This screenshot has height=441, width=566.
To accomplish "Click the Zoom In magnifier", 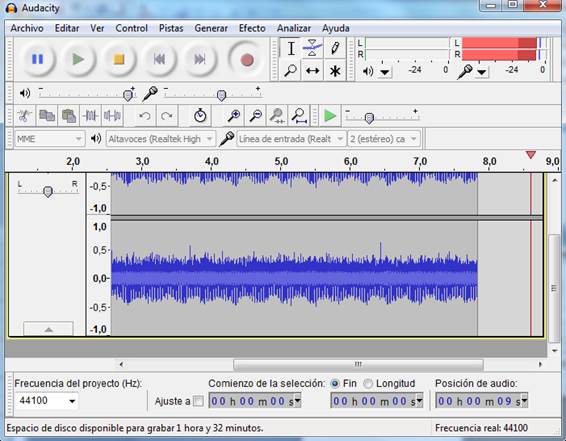I will click(234, 116).
